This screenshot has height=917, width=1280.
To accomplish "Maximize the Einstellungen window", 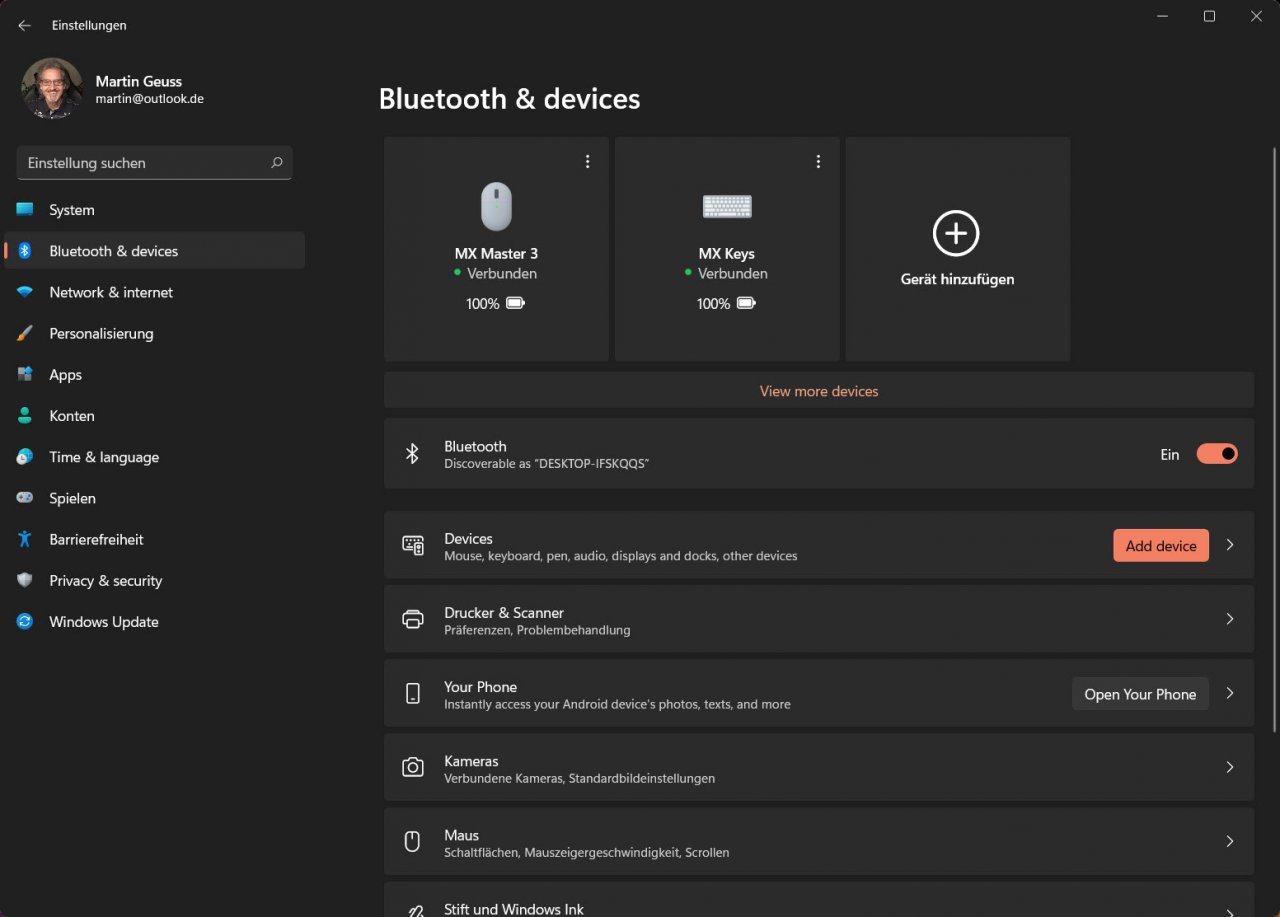I will pyautogui.click(x=1209, y=16).
